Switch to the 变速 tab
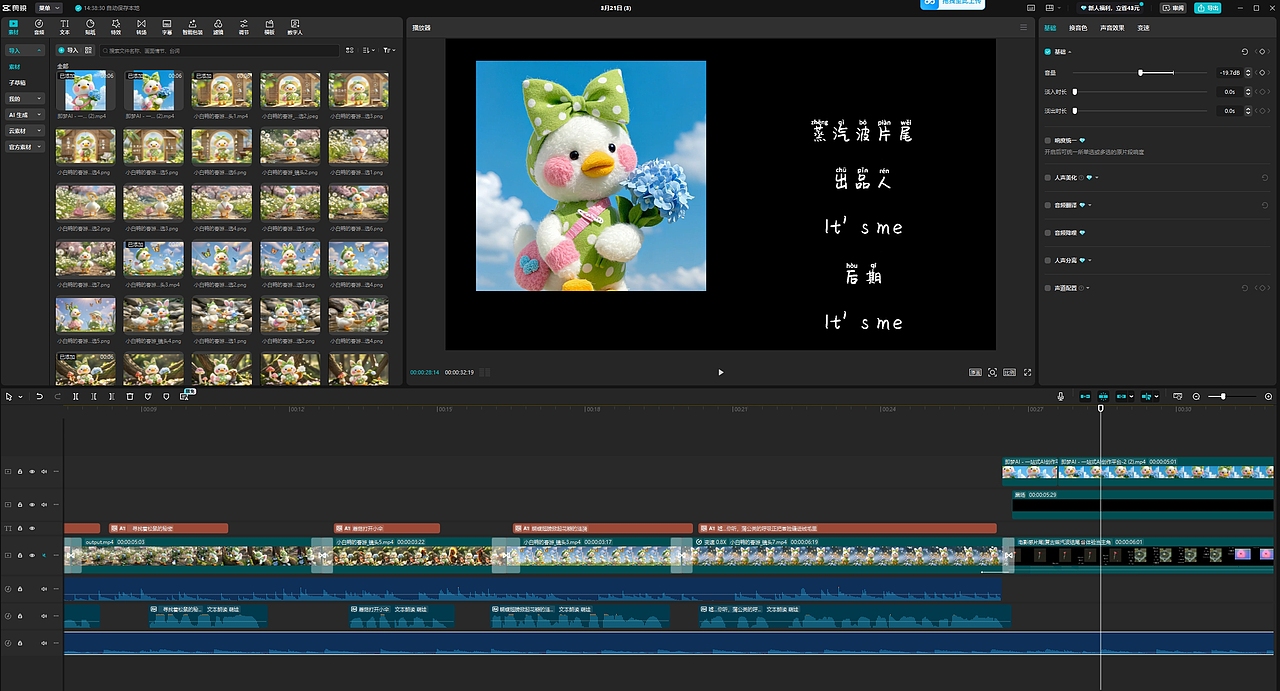Image resolution: width=1280 pixels, height=691 pixels. coord(1143,28)
